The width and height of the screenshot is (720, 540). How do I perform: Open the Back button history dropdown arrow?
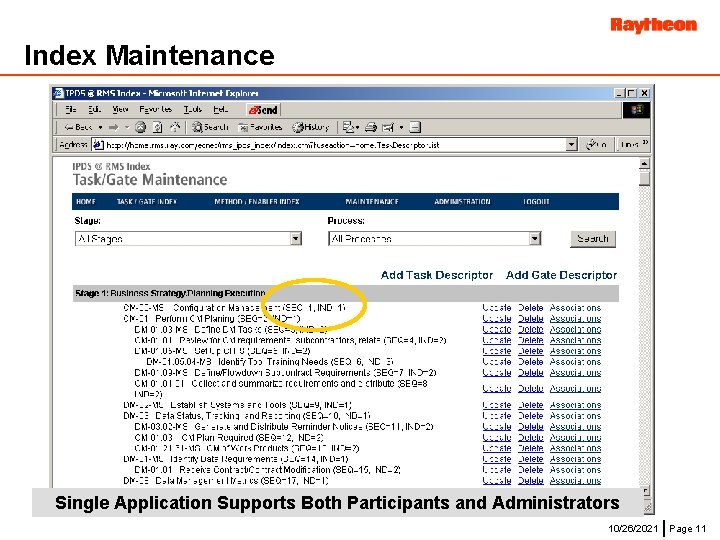[x=101, y=127]
